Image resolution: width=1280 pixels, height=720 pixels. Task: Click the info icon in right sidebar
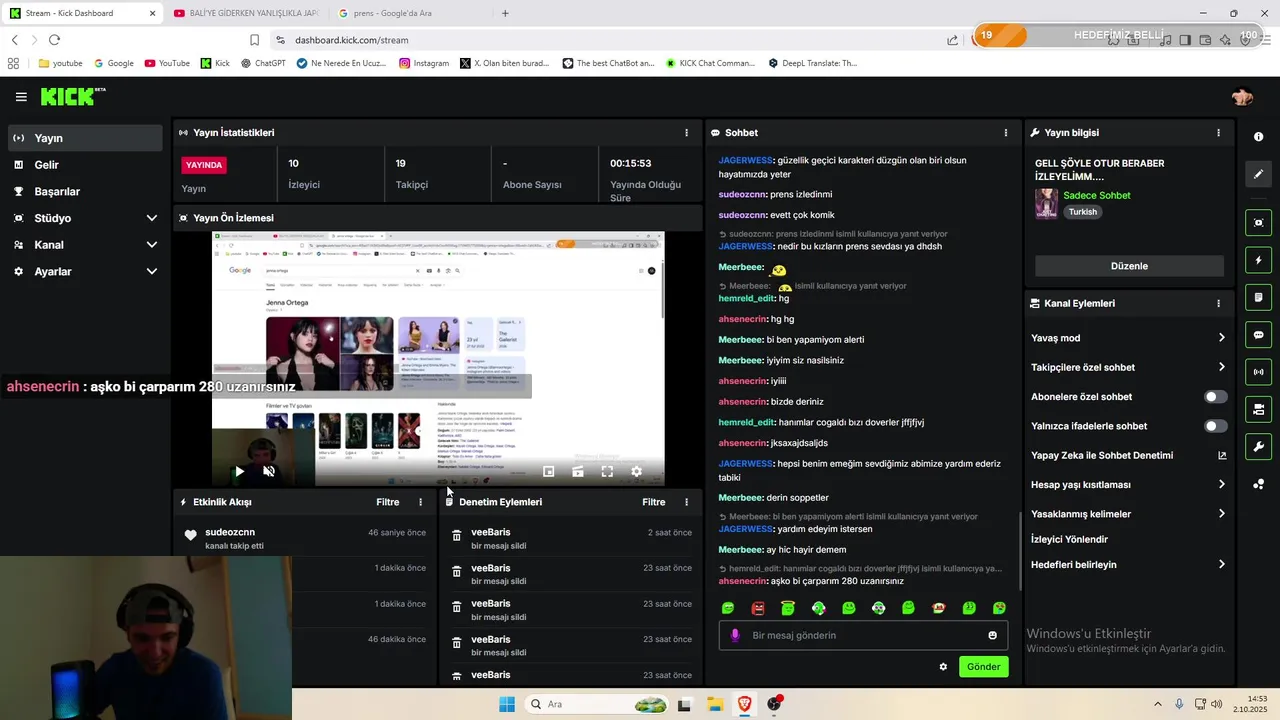pyautogui.click(x=1258, y=137)
